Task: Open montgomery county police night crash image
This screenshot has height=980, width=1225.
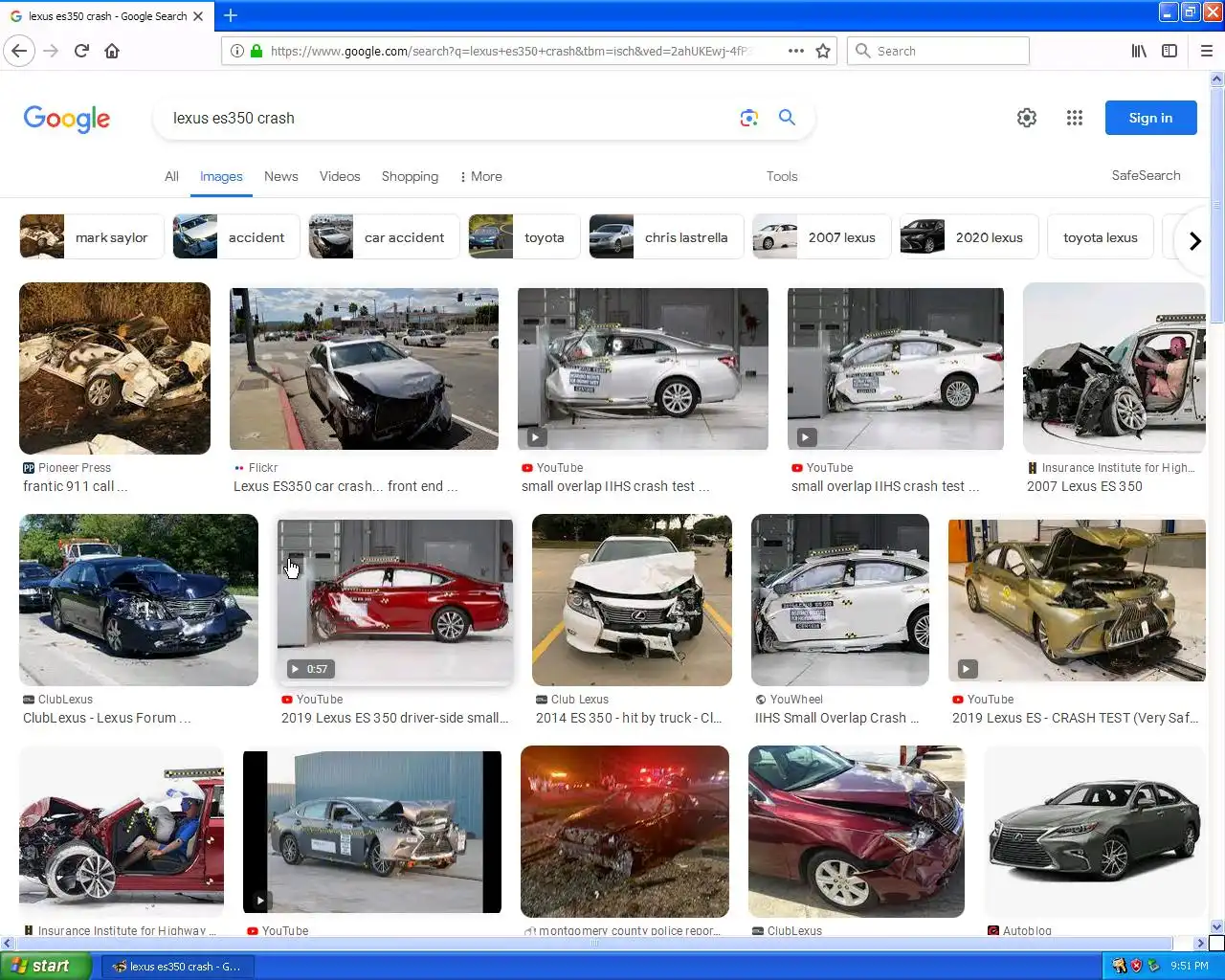Action: pyautogui.click(x=625, y=832)
